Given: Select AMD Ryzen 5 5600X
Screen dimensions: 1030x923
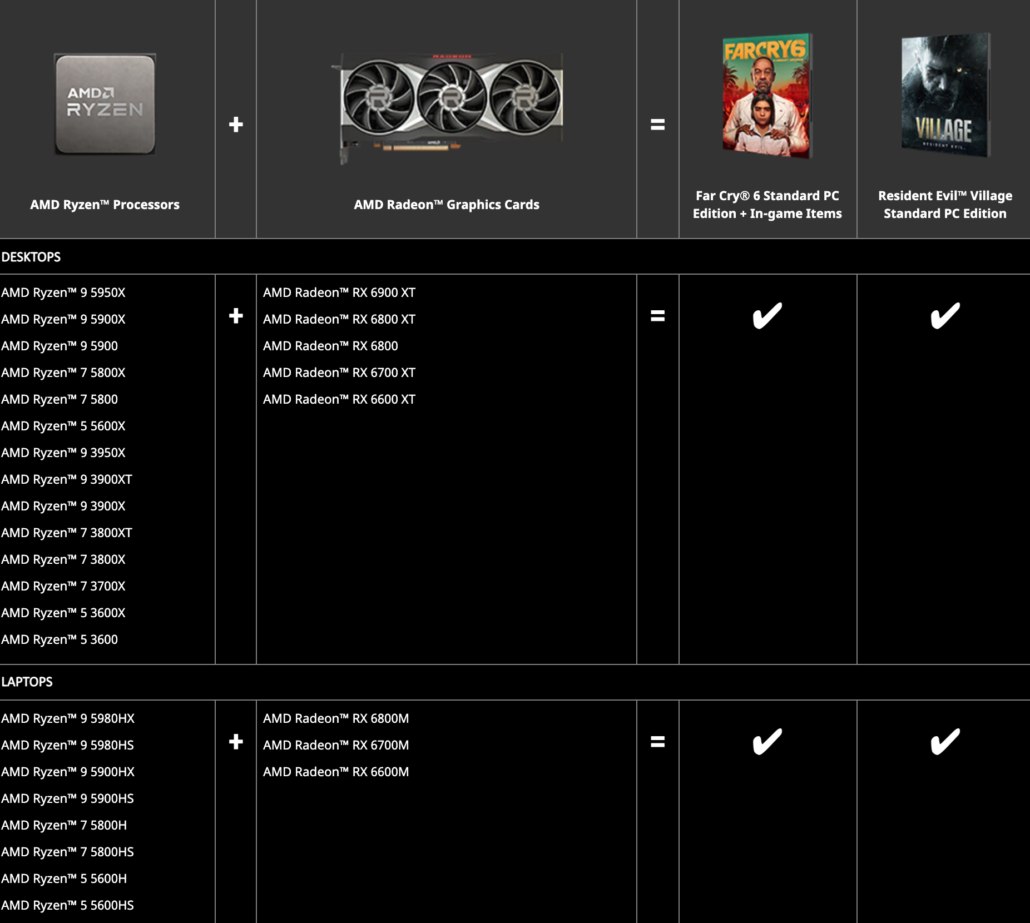Looking at the screenshot, I should tap(63, 426).
